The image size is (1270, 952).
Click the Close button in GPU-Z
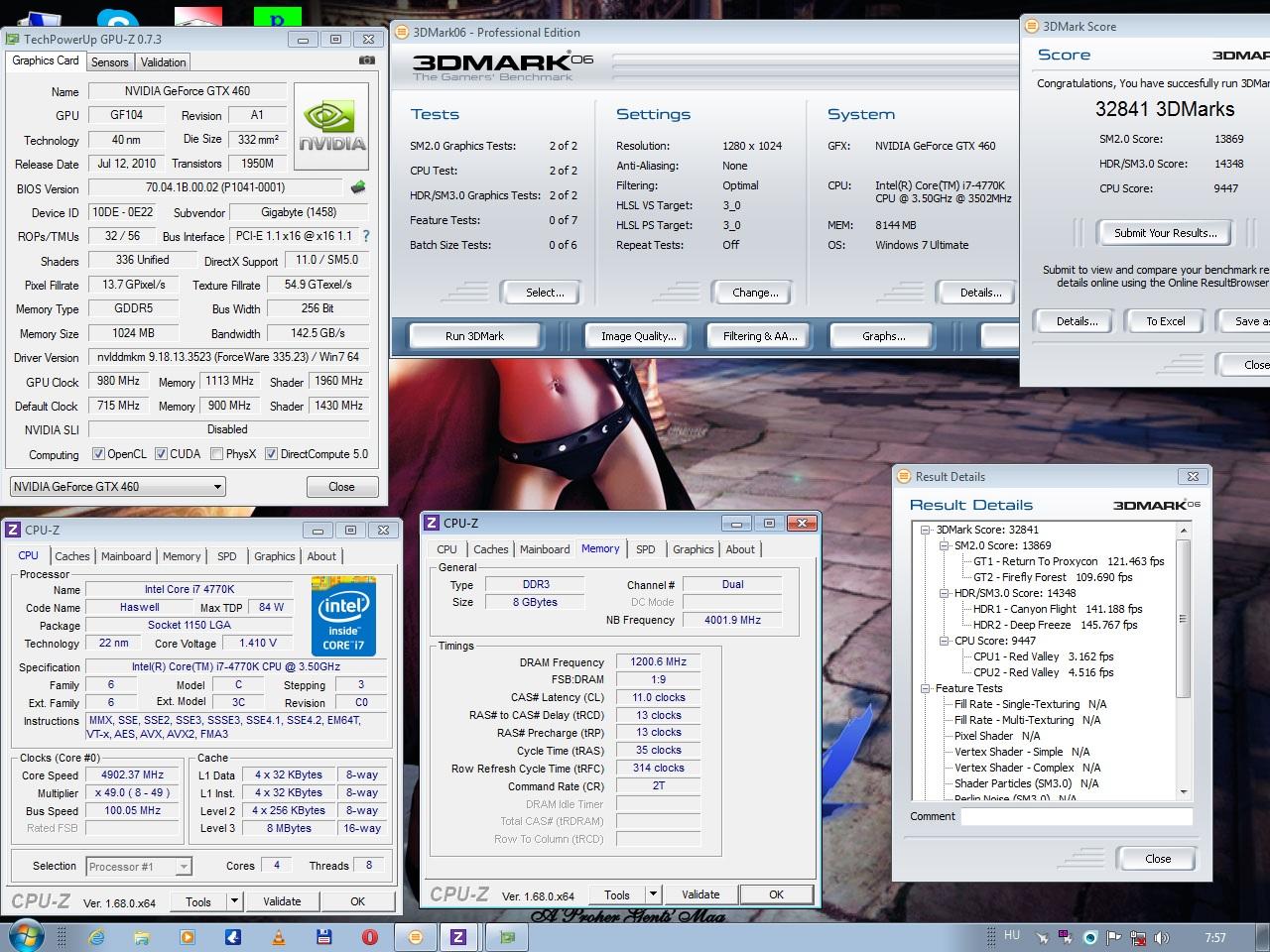(341, 487)
